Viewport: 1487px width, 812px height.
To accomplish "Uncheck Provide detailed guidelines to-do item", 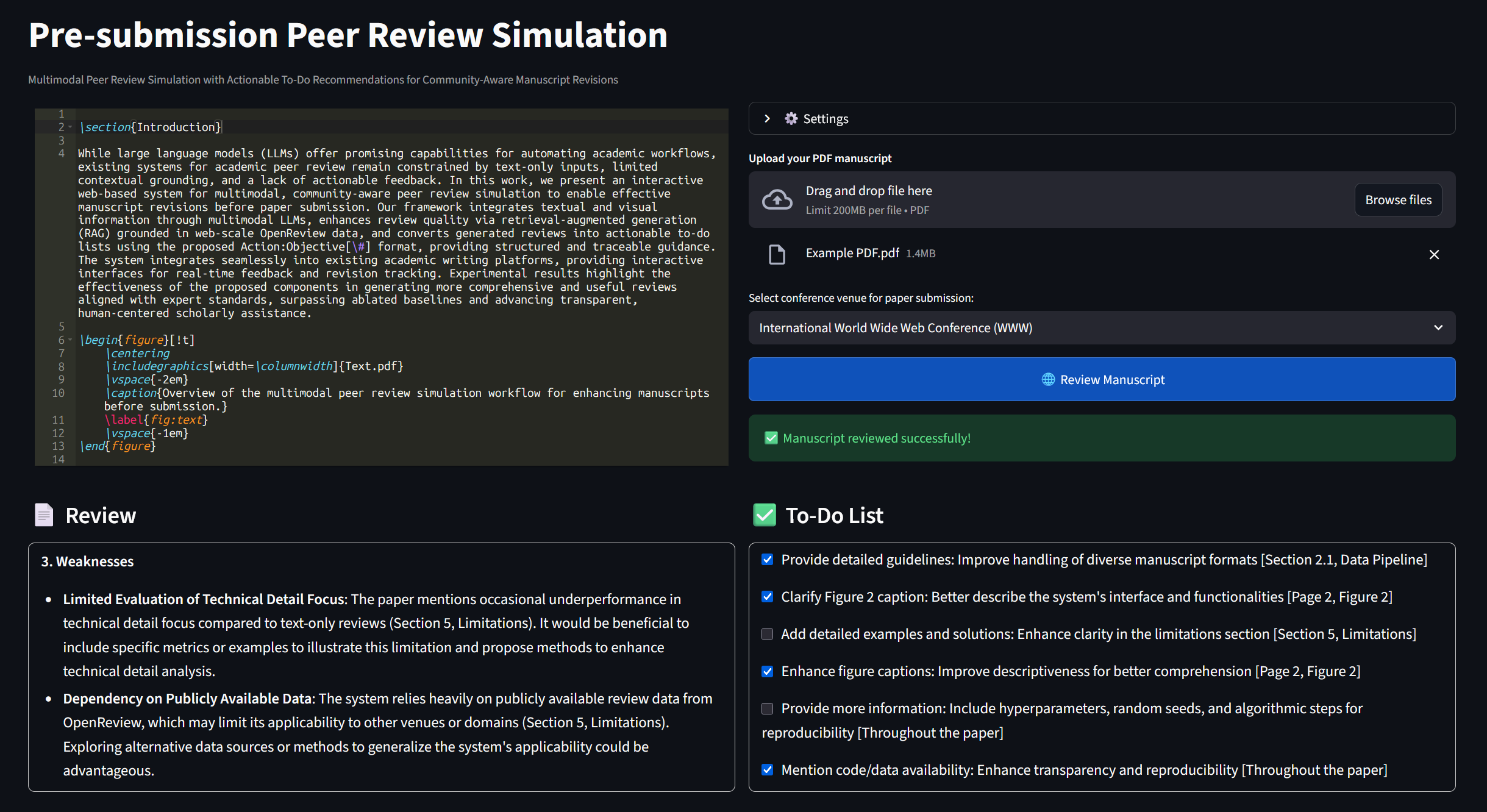I will click(x=768, y=560).
